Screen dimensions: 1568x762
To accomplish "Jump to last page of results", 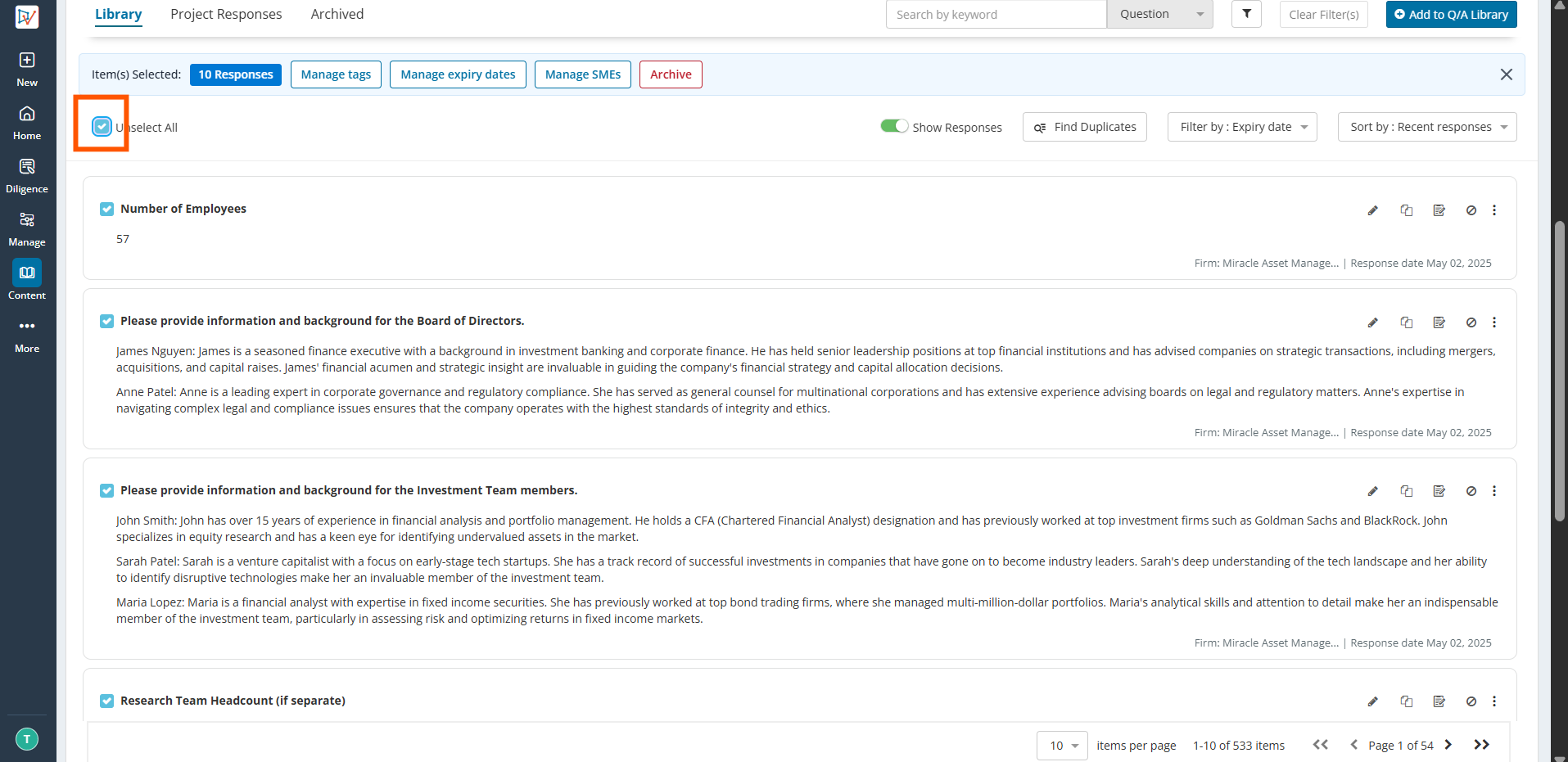I will [1481, 745].
